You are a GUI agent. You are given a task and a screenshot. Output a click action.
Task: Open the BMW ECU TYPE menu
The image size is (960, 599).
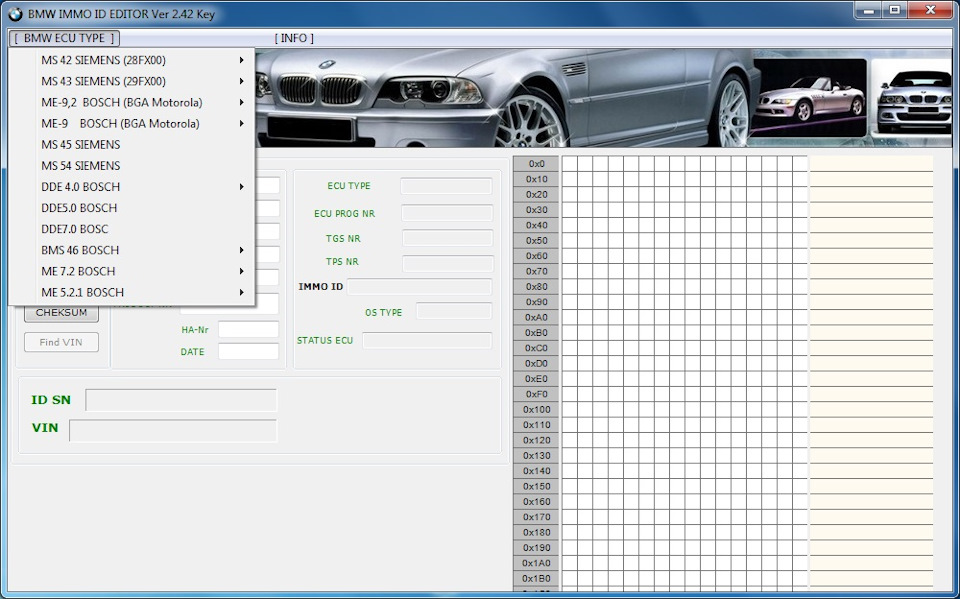click(x=65, y=38)
